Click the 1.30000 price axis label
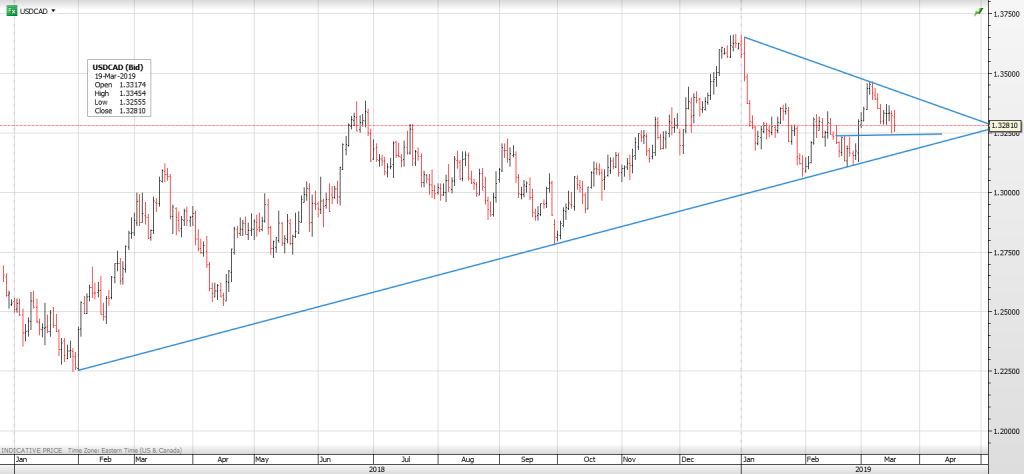Viewport: 1024px width, 474px height. click(x=1006, y=193)
